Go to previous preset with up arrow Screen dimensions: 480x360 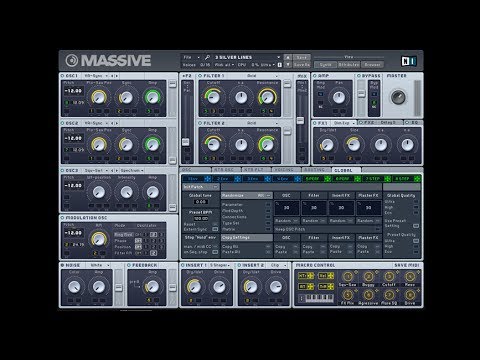[x=288, y=57]
